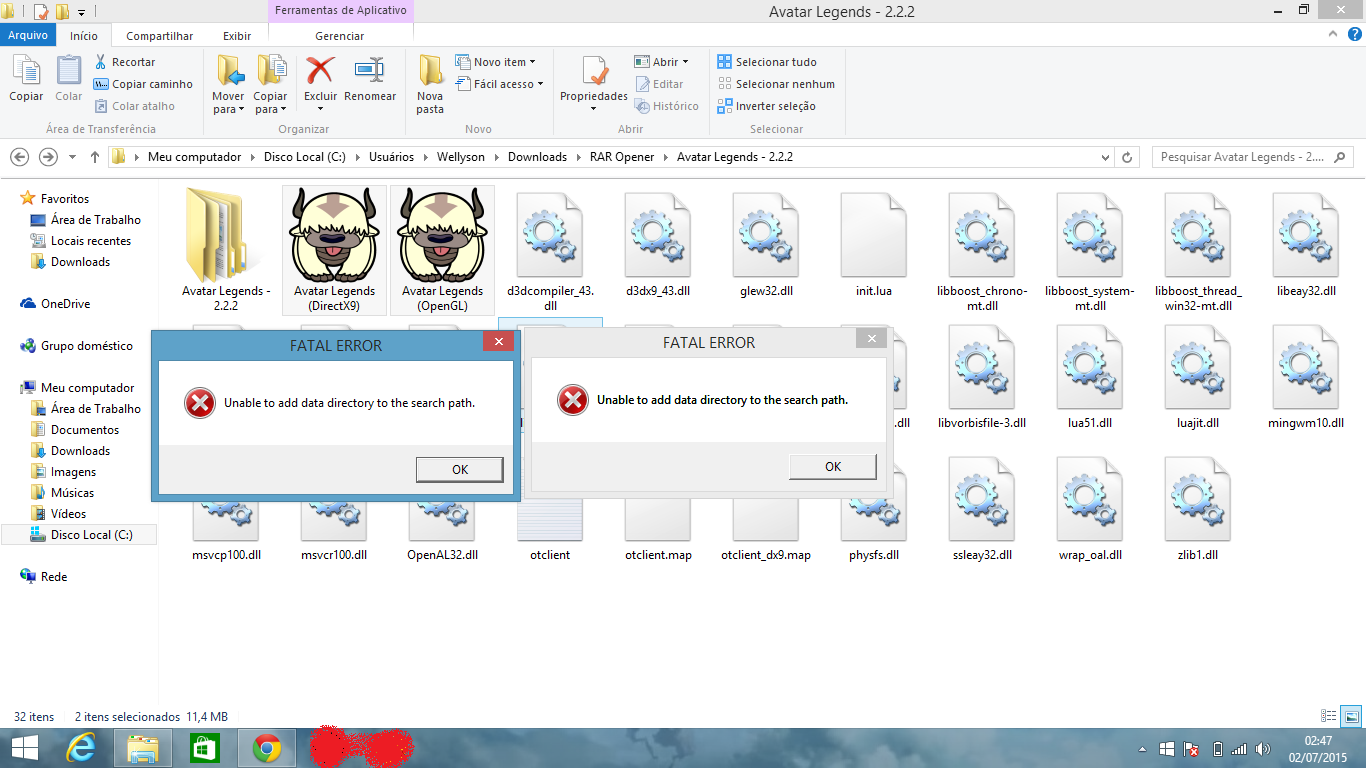Click the Back navigation arrow
The width and height of the screenshot is (1366, 768).
pyautogui.click(x=19, y=157)
